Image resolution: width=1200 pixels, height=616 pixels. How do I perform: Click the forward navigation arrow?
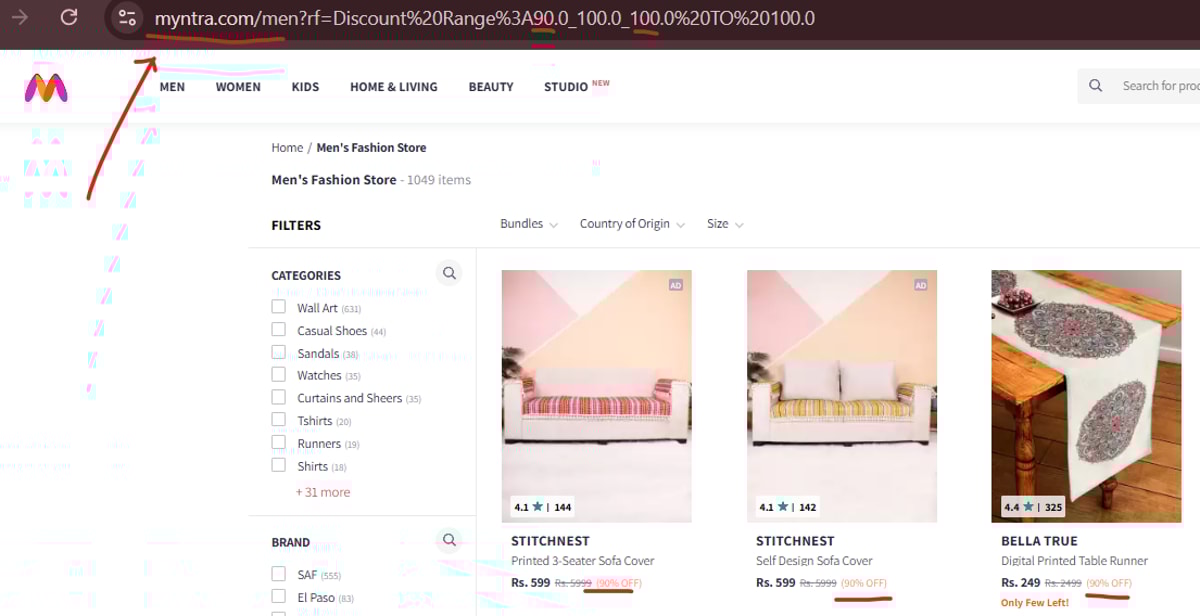tap(19, 17)
